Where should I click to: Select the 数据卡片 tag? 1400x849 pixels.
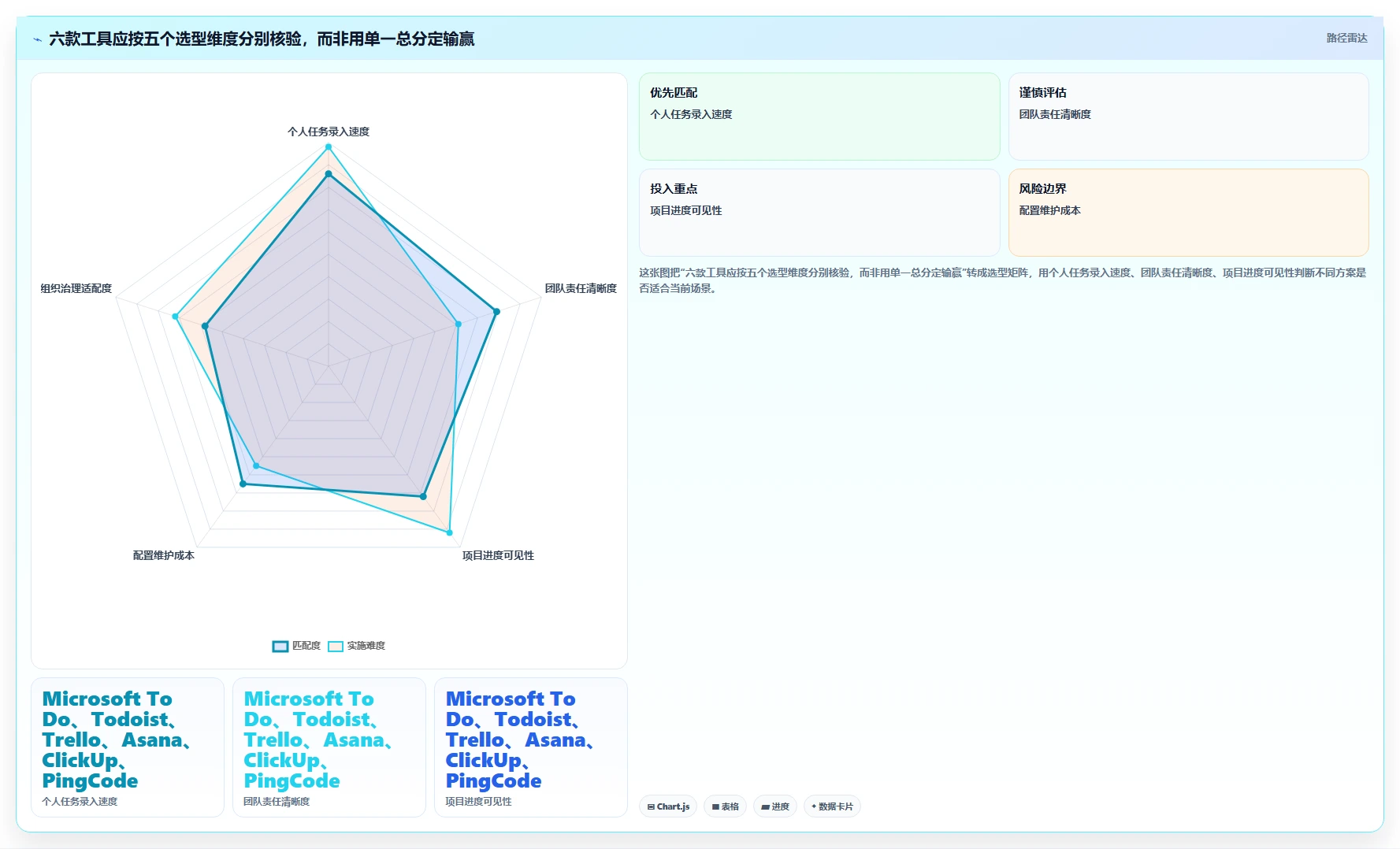832,806
